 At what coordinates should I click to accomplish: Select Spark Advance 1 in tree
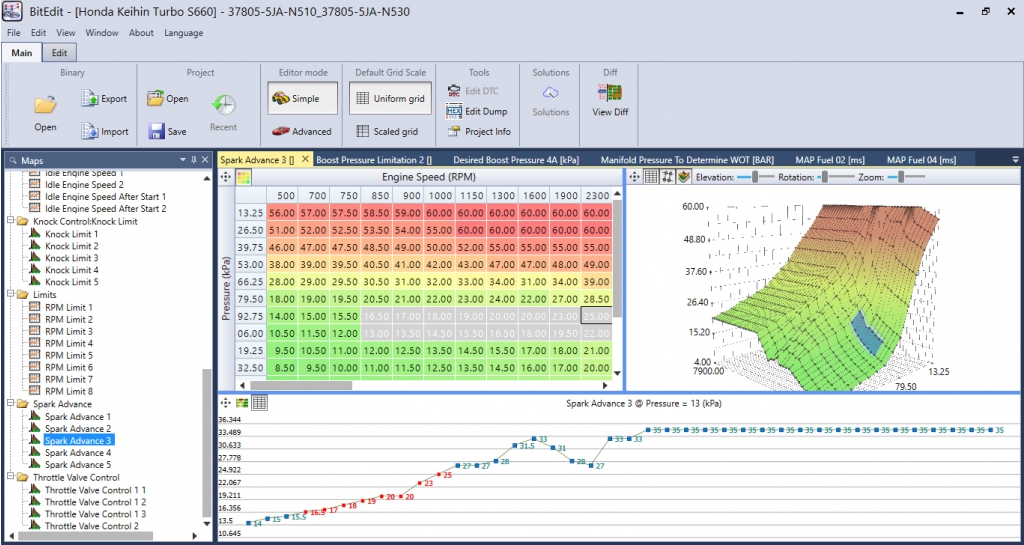pyautogui.click(x=78, y=416)
